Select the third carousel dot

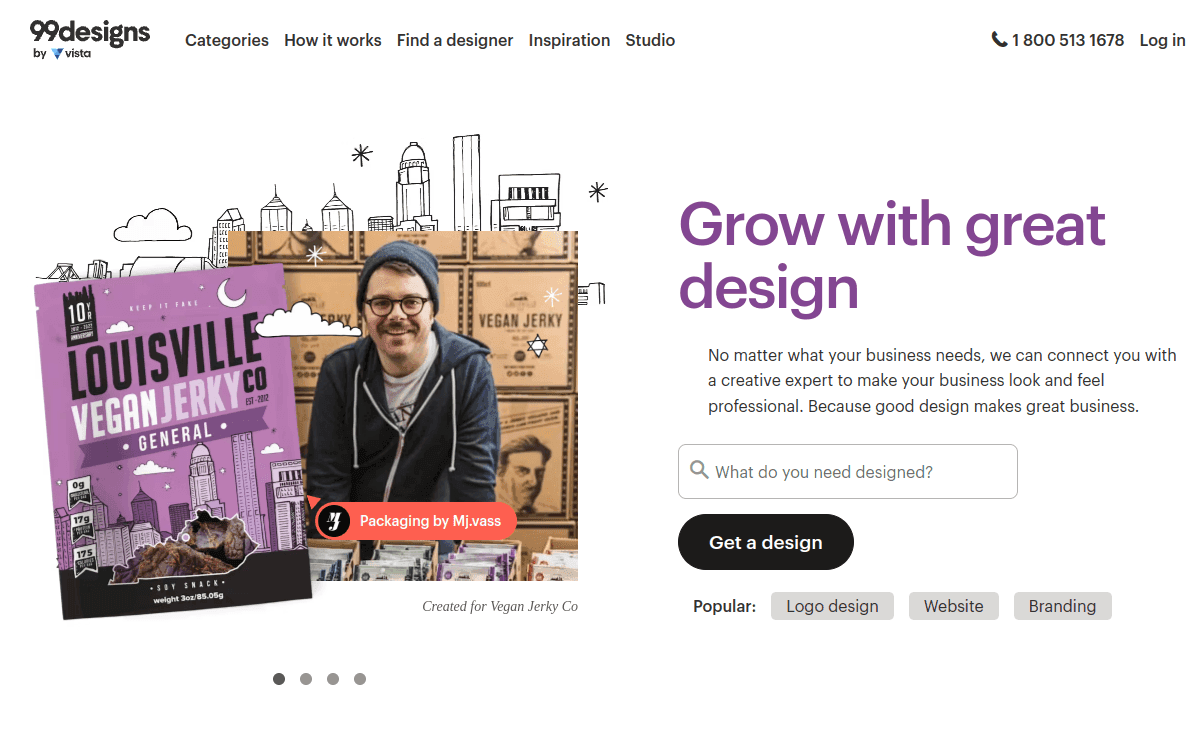[x=333, y=679]
